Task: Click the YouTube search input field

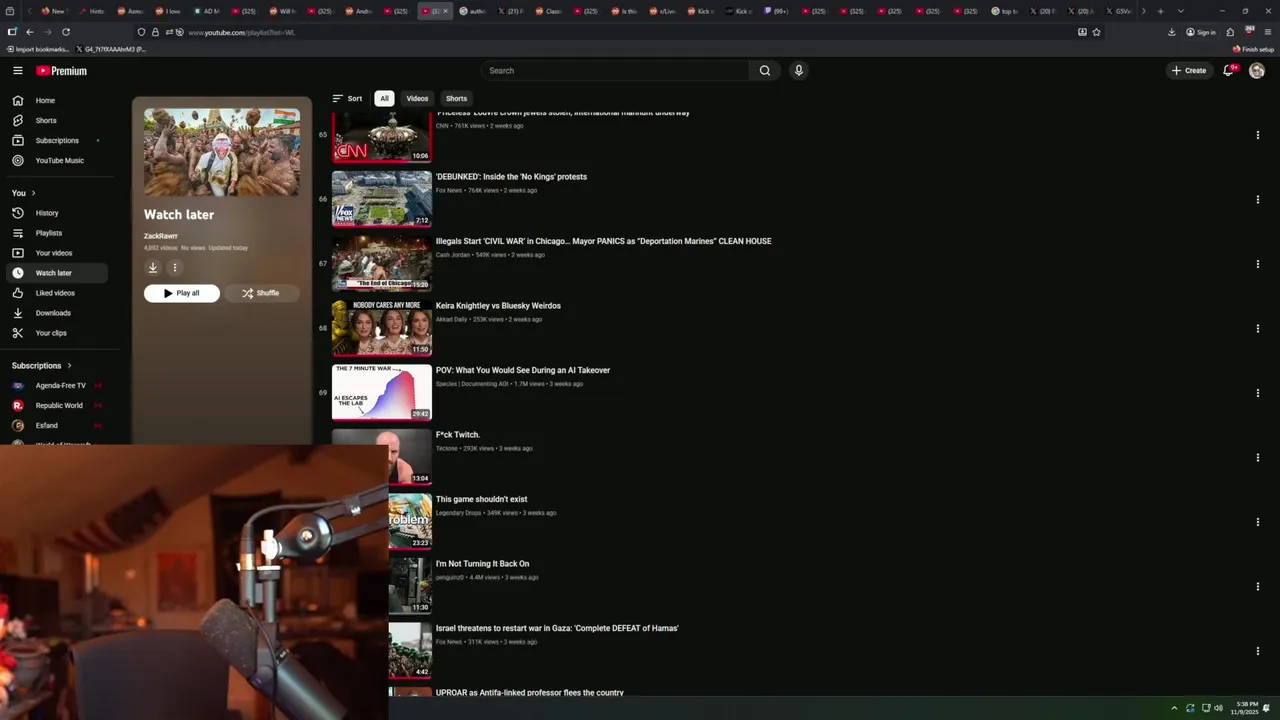Action: 615,71
